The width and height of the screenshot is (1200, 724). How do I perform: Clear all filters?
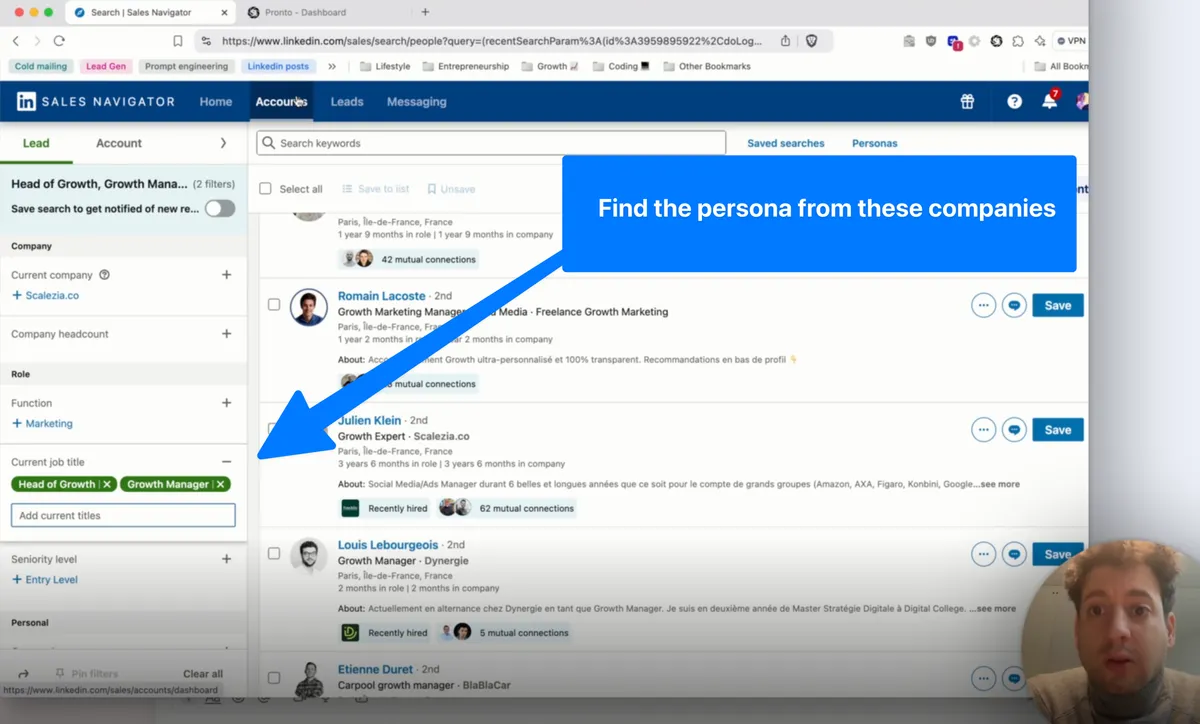click(203, 674)
